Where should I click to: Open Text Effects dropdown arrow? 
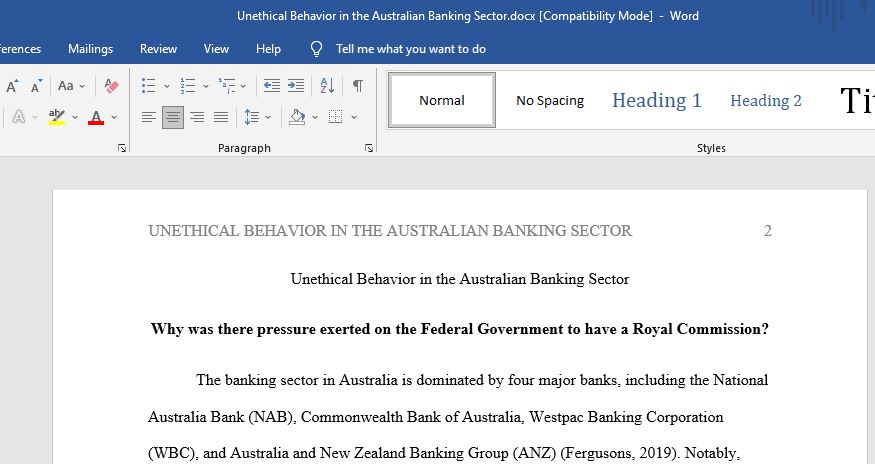[x=35, y=117]
